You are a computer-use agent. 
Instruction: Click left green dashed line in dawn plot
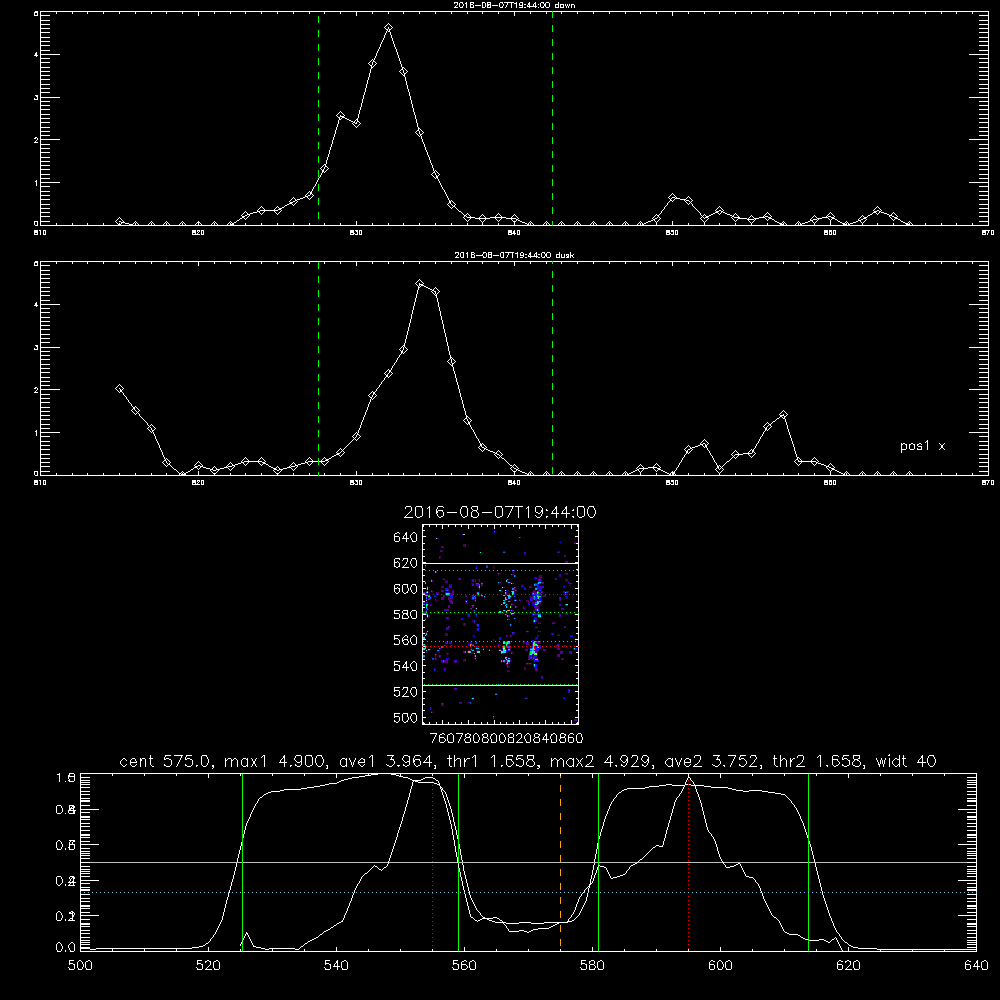tap(318, 118)
